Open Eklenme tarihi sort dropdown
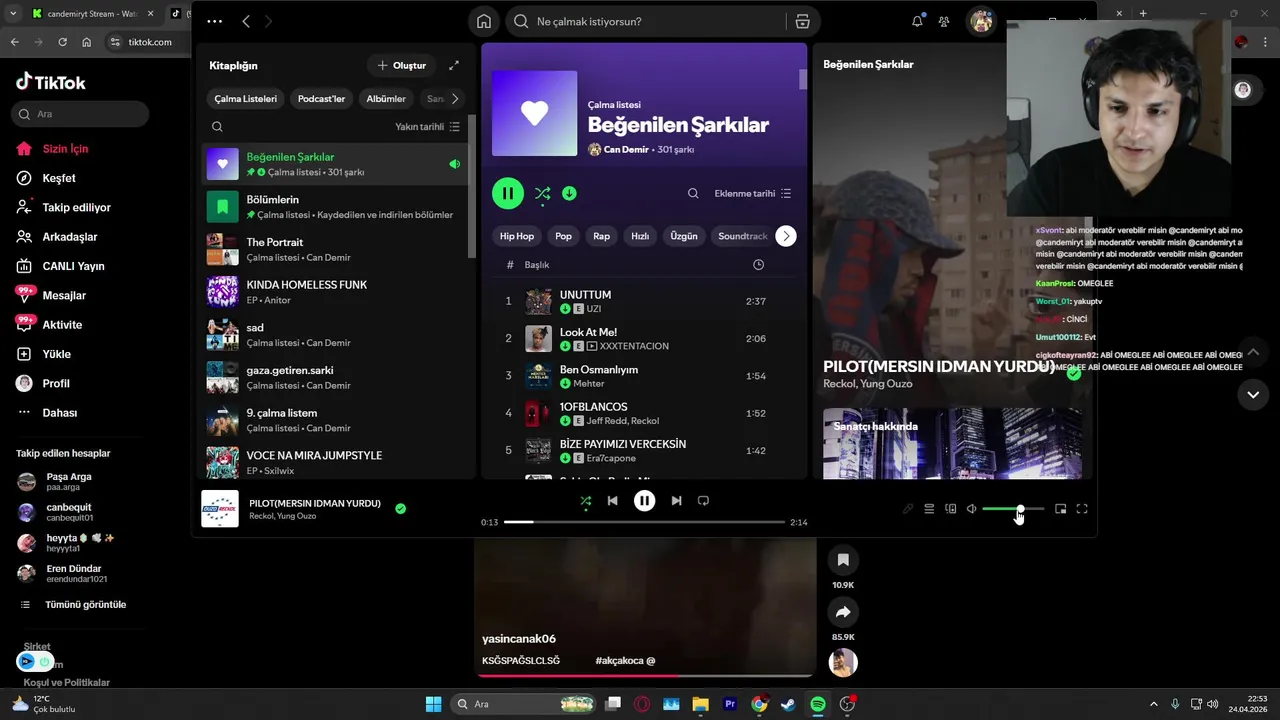The height and width of the screenshot is (720, 1280). tap(752, 193)
